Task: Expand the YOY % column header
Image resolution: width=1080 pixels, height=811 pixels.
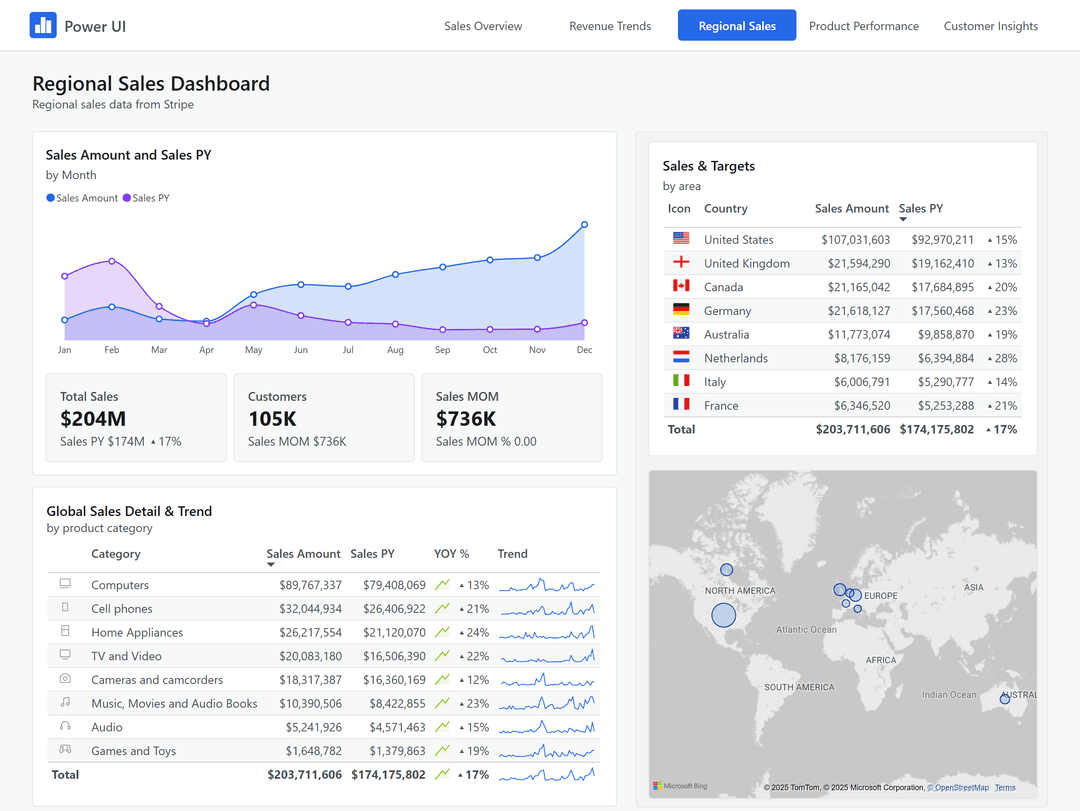Action: click(x=452, y=553)
